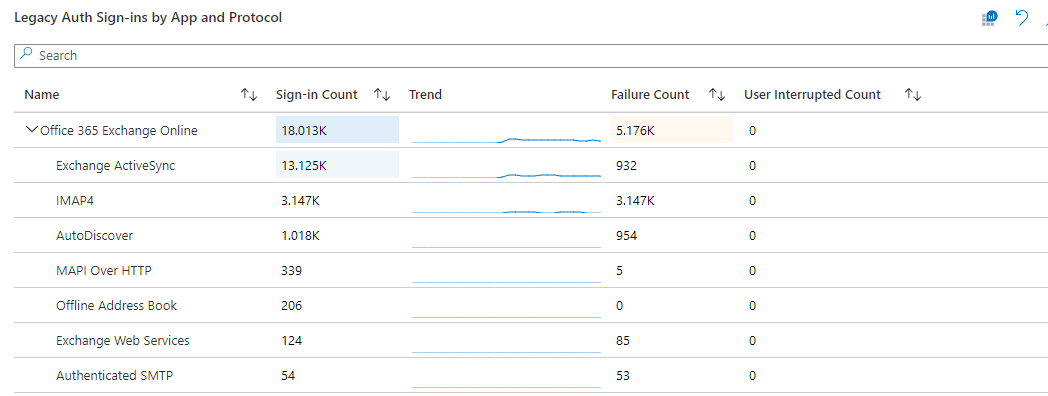The width and height of the screenshot is (1048, 396).
Task: Click the 18.013K sign-in count cell
Action: click(338, 130)
